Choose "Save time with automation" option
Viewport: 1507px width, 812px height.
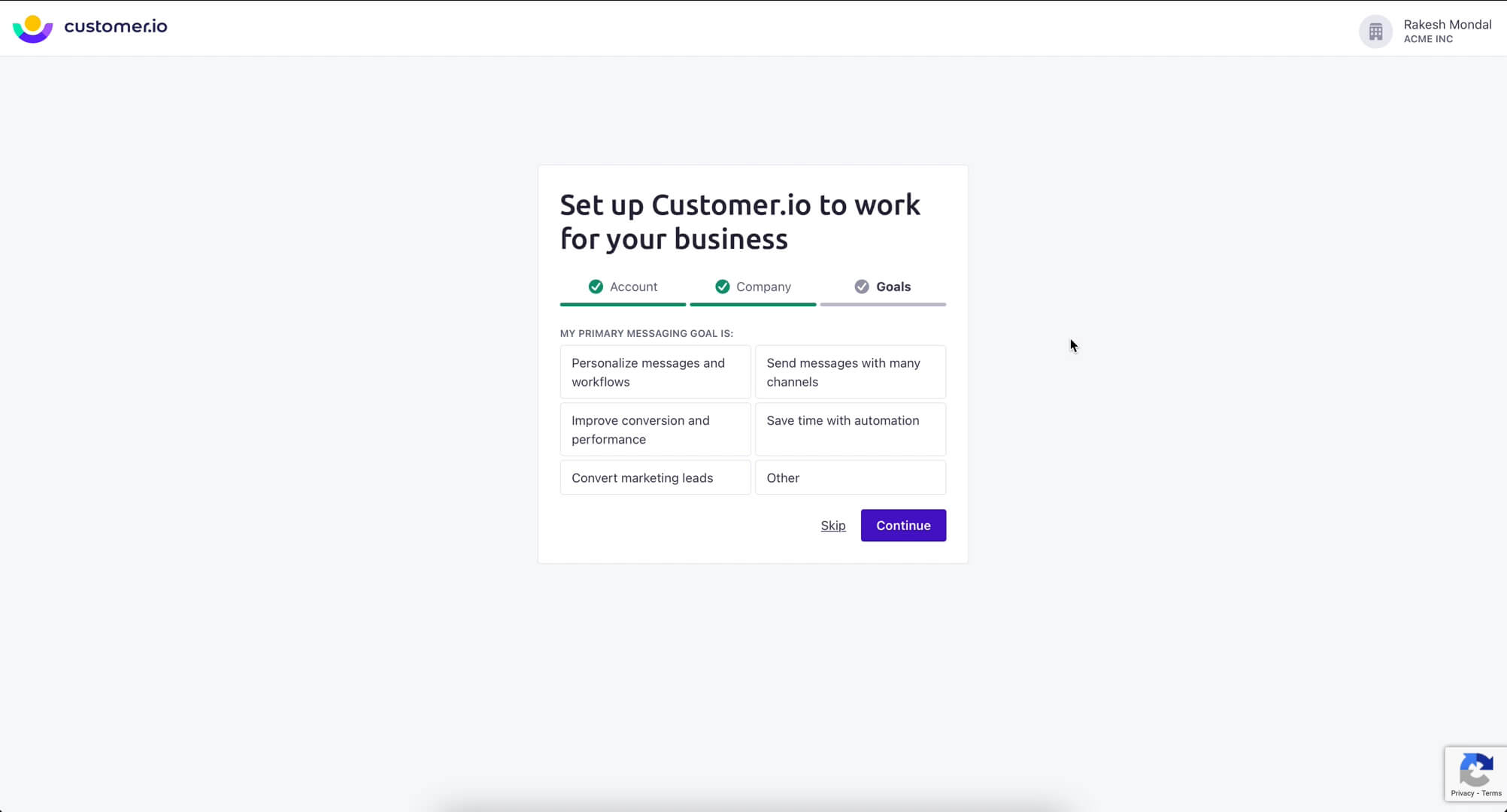click(850, 429)
